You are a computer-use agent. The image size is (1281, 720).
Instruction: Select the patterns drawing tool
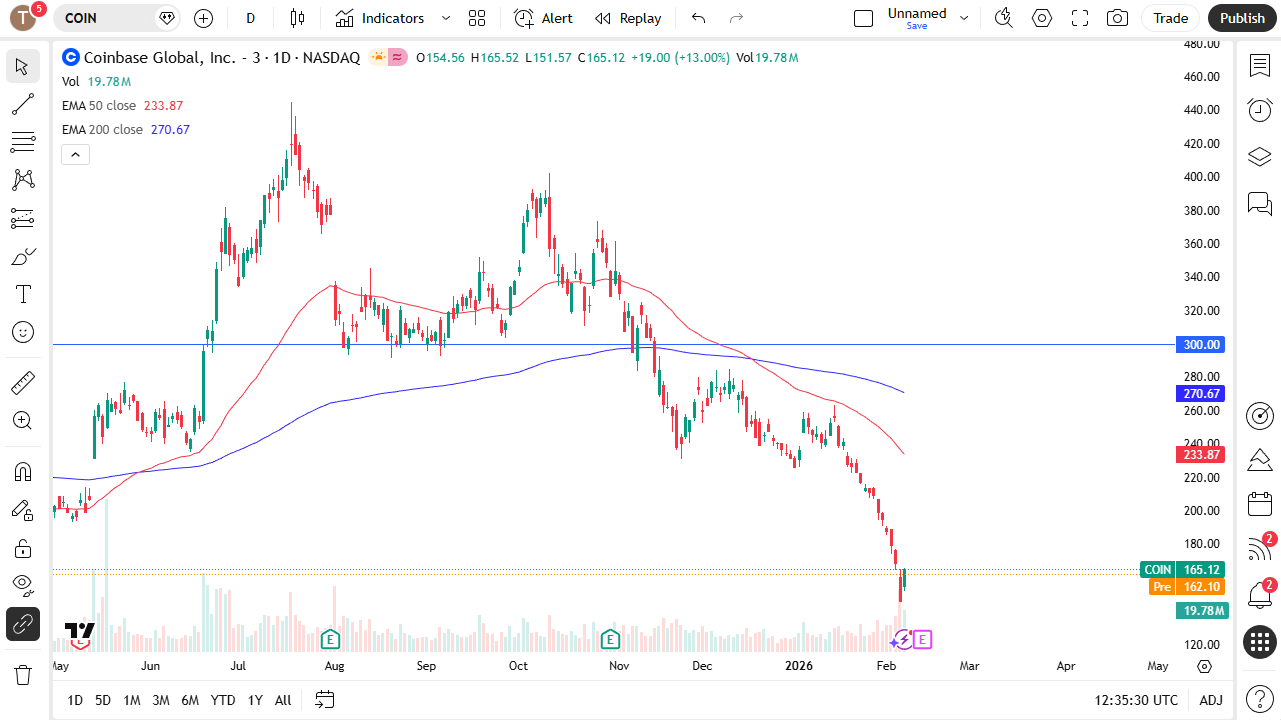pyautogui.click(x=22, y=180)
